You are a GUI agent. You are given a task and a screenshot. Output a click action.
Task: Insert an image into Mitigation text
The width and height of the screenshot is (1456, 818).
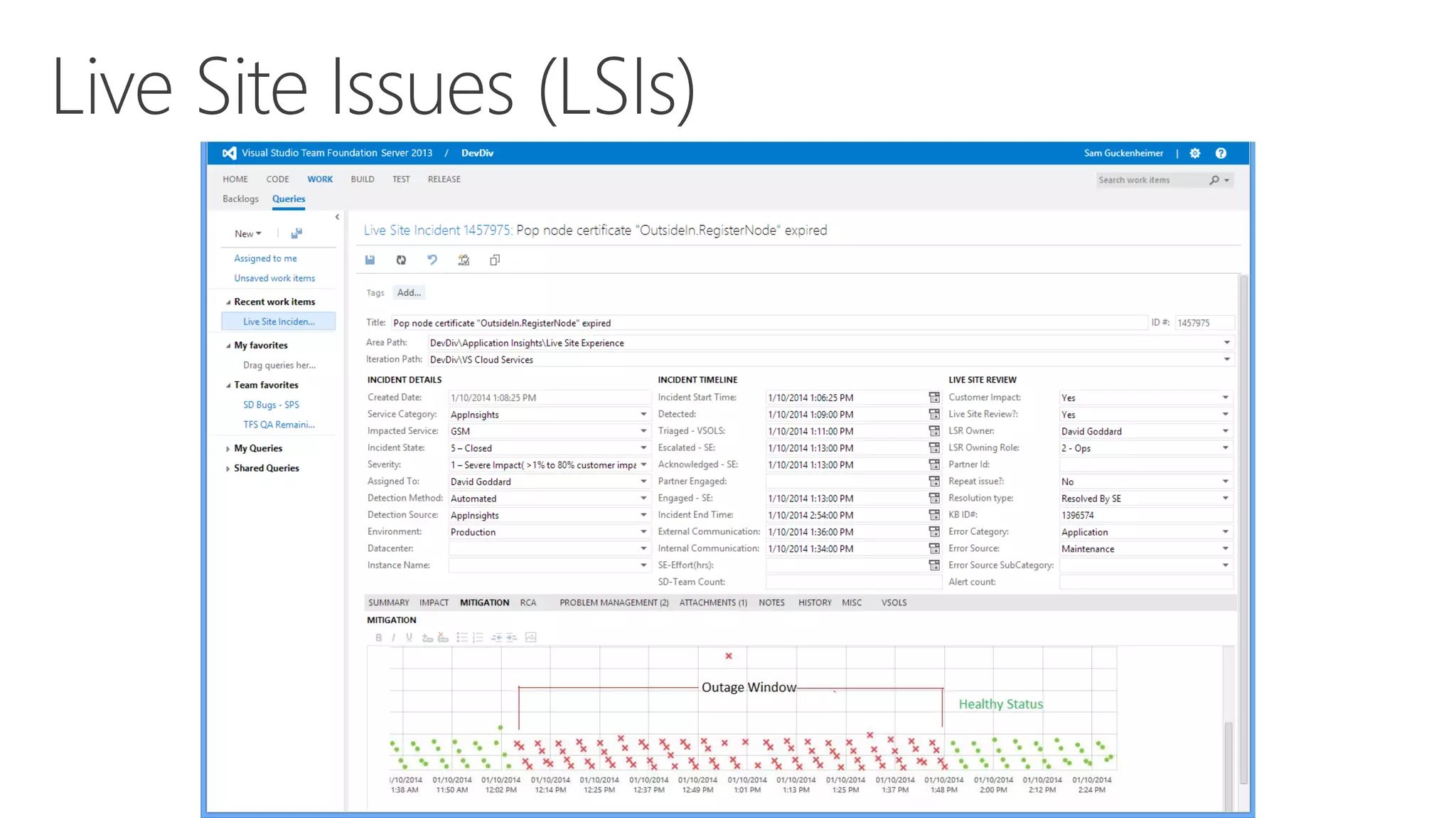(530, 637)
